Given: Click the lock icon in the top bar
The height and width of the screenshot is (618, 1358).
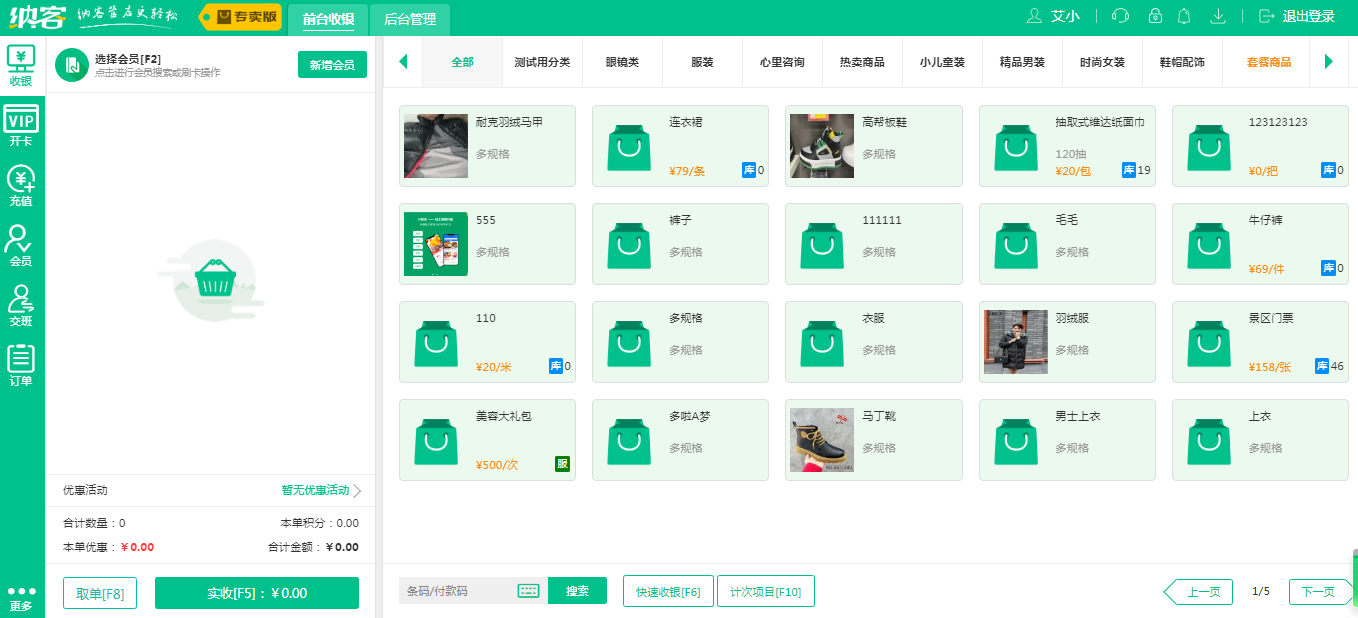Looking at the screenshot, I should [1153, 17].
